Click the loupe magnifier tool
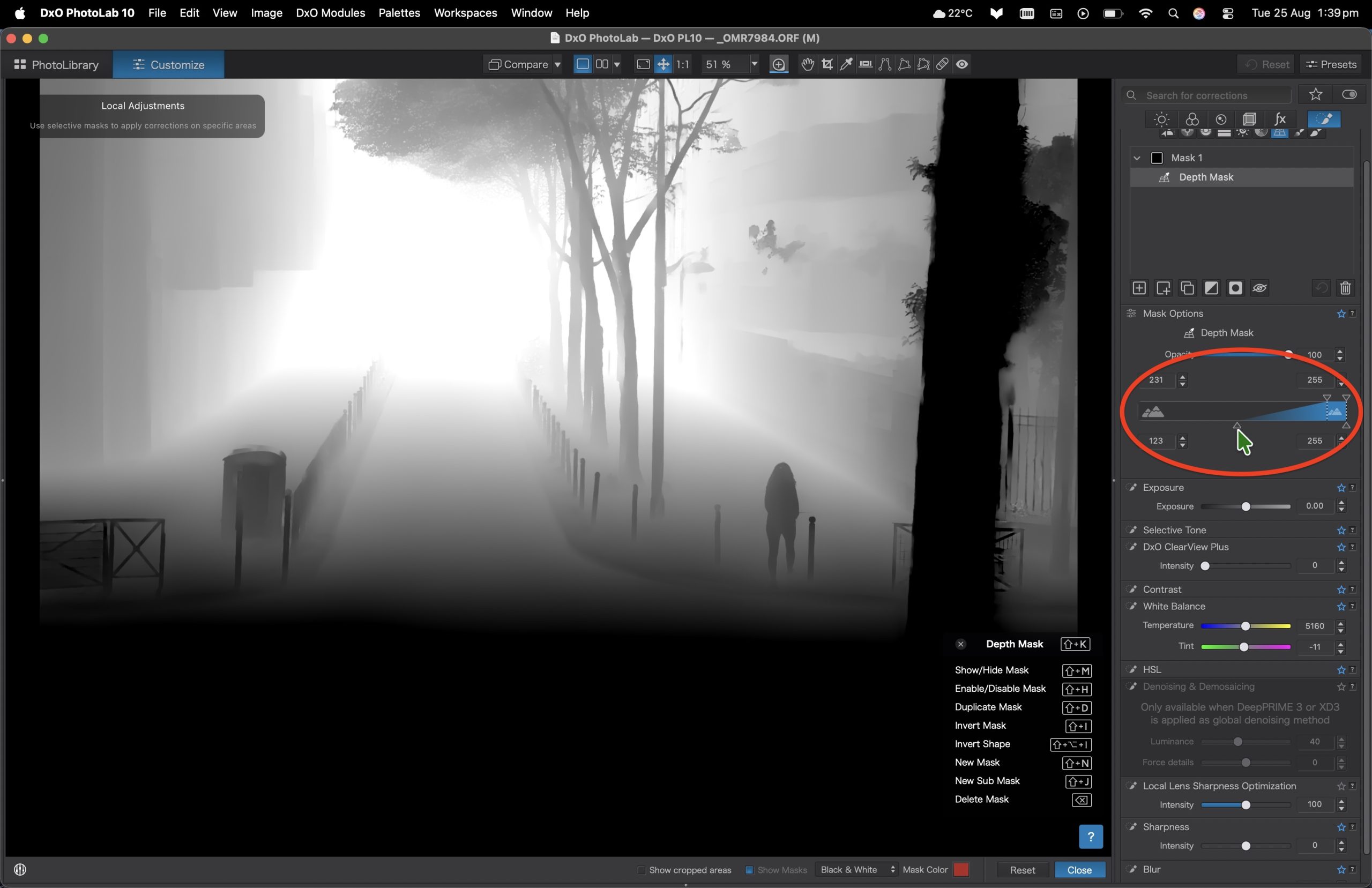 [x=779, y=65]
